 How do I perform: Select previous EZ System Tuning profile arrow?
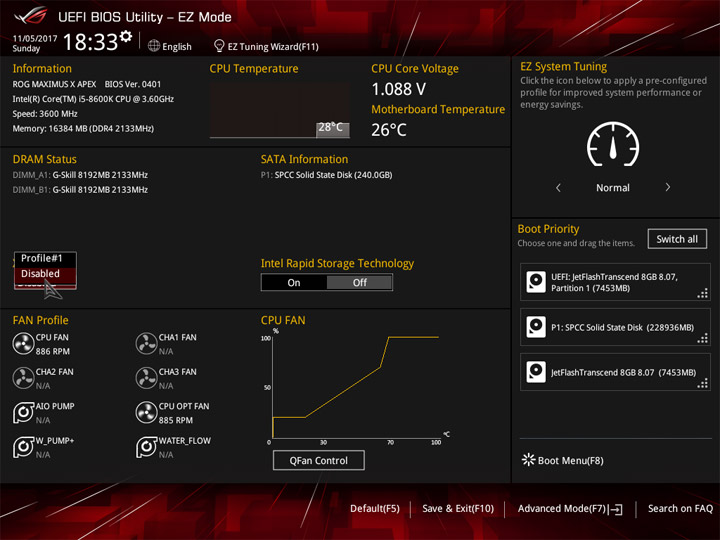pos(558,187)
